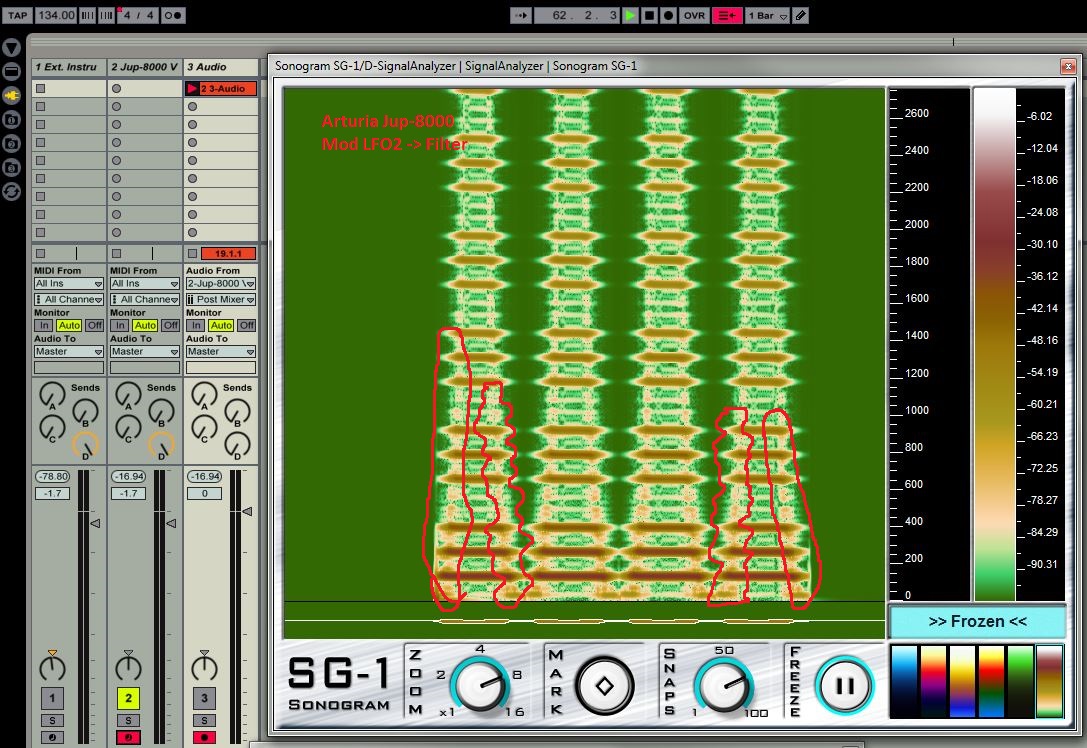Viewport: 1087px width, 748px height.
Task: Toggle track 1 activator button
Action: (x=52, y=698)
